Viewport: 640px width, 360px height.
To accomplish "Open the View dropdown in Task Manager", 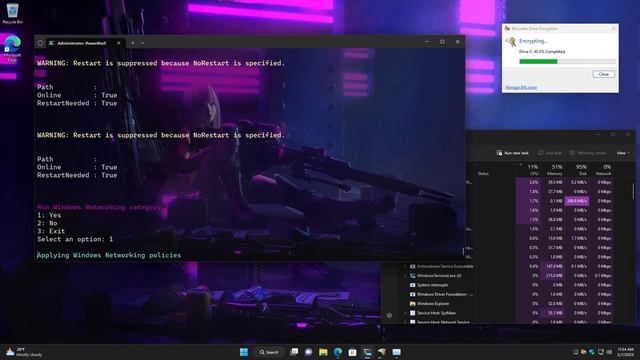I will (623, 153).
